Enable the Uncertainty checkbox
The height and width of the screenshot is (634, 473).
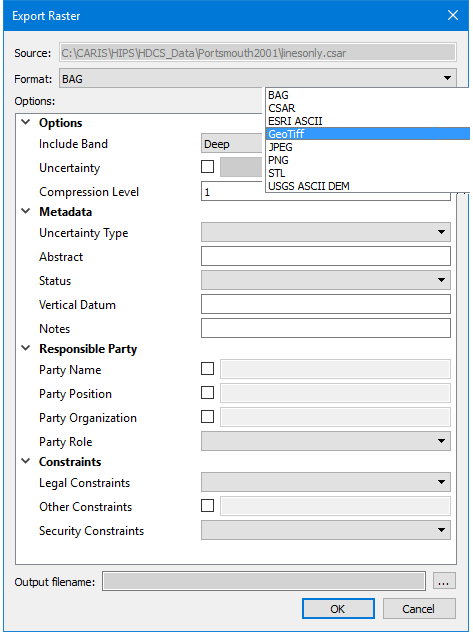pyautogui.click(x=207, y=167)
